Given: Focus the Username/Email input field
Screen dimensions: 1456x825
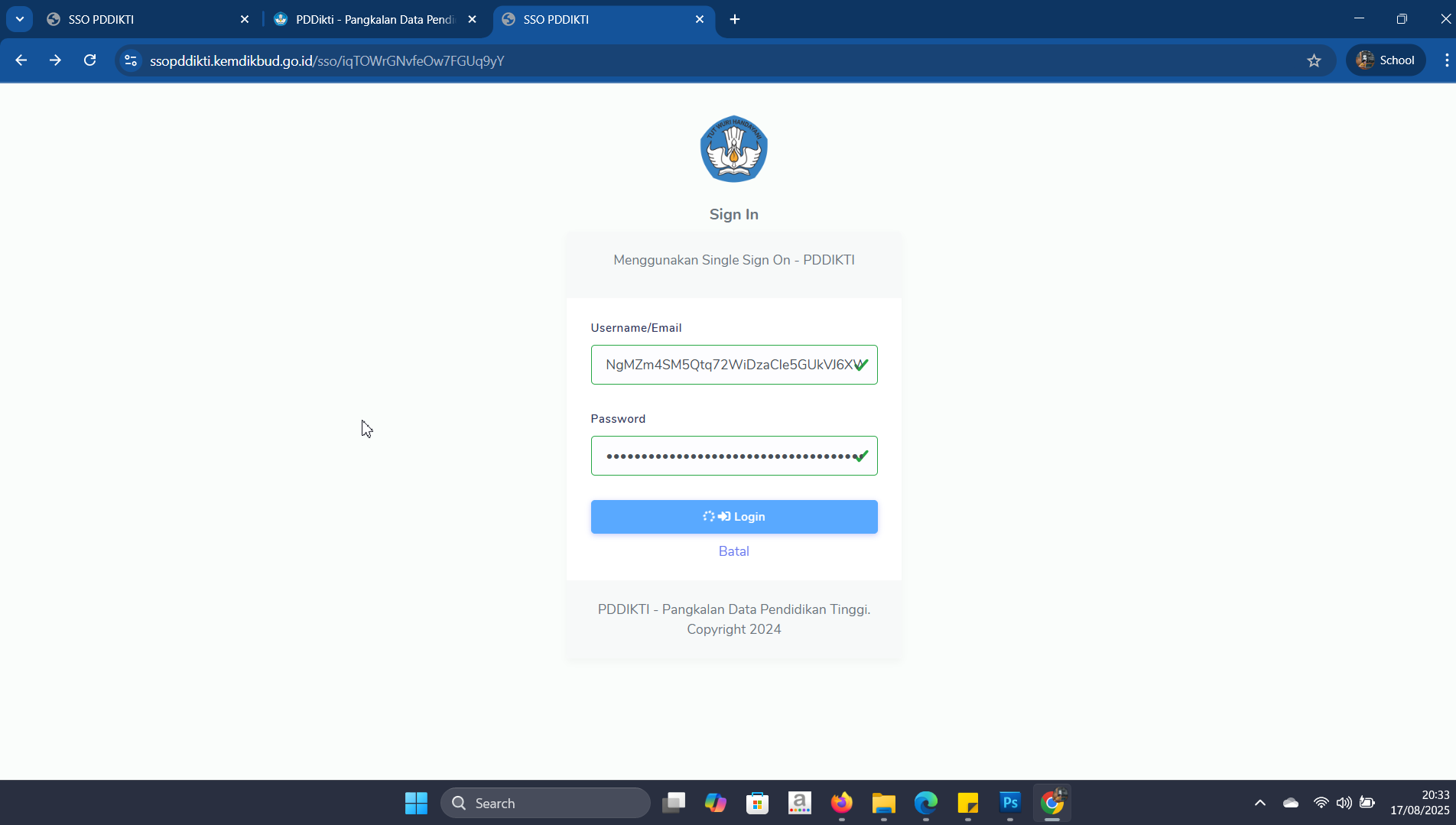Looking at the screenshot, I should pos(734,365).
